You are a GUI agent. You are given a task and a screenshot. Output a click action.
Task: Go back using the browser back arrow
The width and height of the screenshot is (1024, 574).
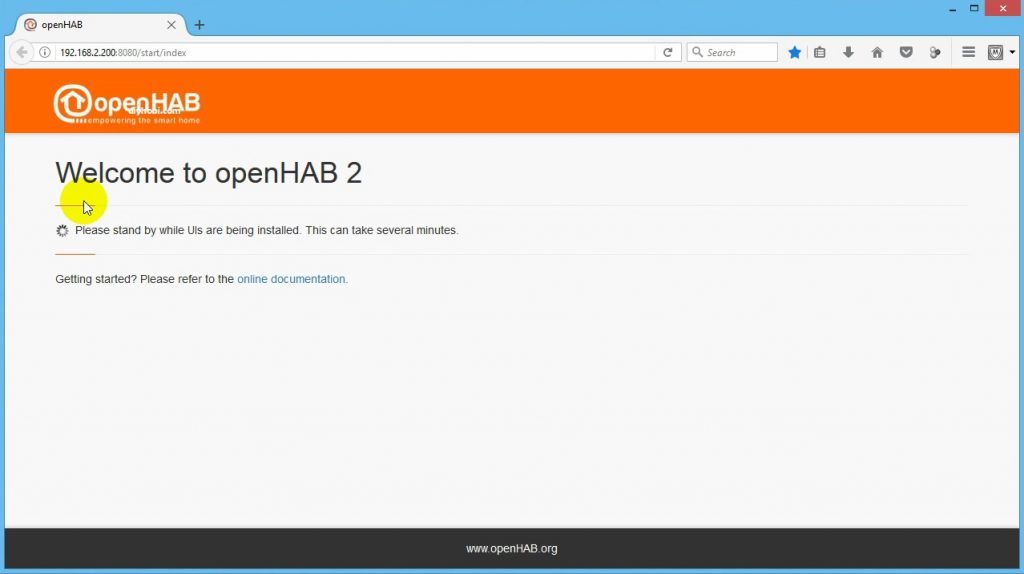(x=22, y=52)
